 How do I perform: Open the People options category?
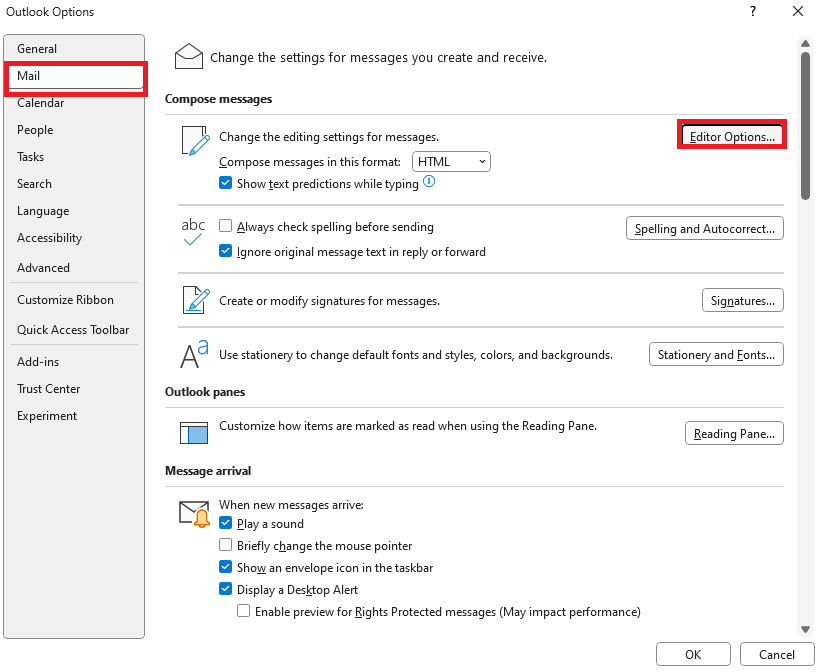click(x=74, y=130)
